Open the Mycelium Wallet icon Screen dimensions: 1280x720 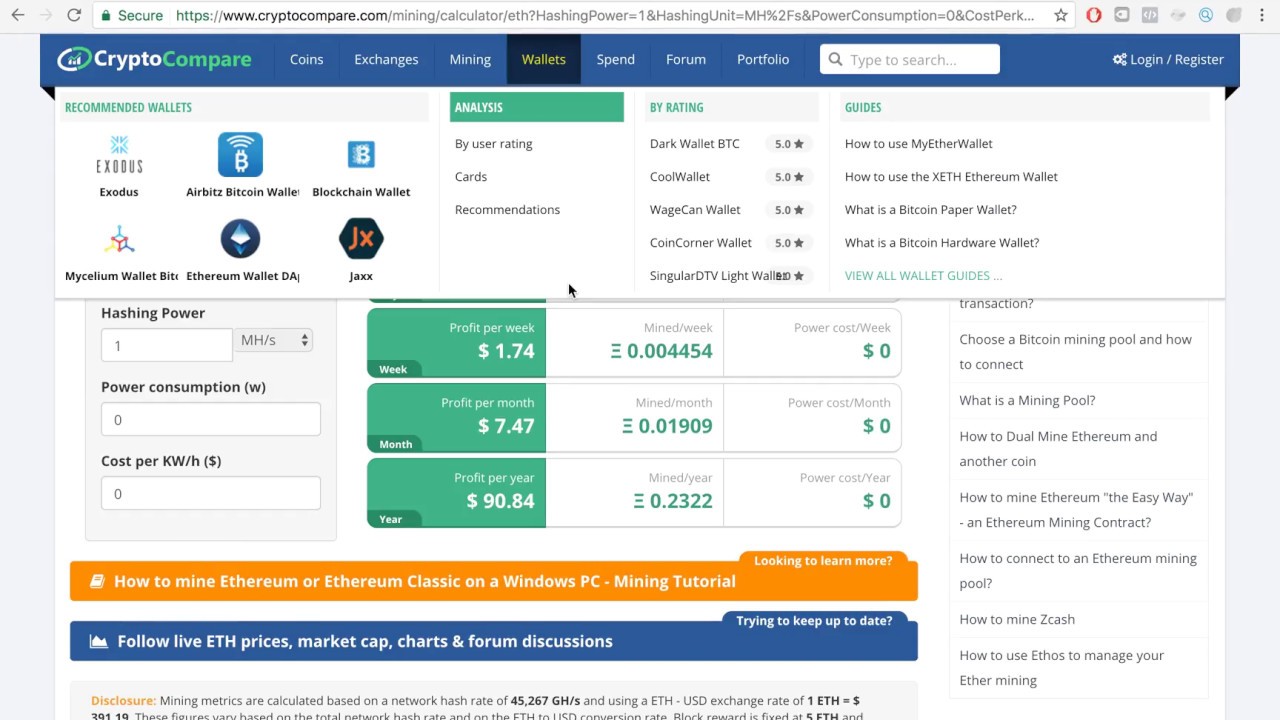tap(120, 240)
